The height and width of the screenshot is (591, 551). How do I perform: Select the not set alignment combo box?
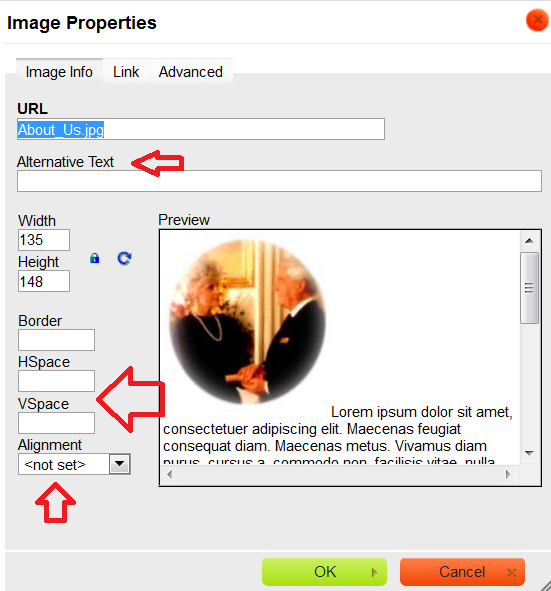pos(74,464)
